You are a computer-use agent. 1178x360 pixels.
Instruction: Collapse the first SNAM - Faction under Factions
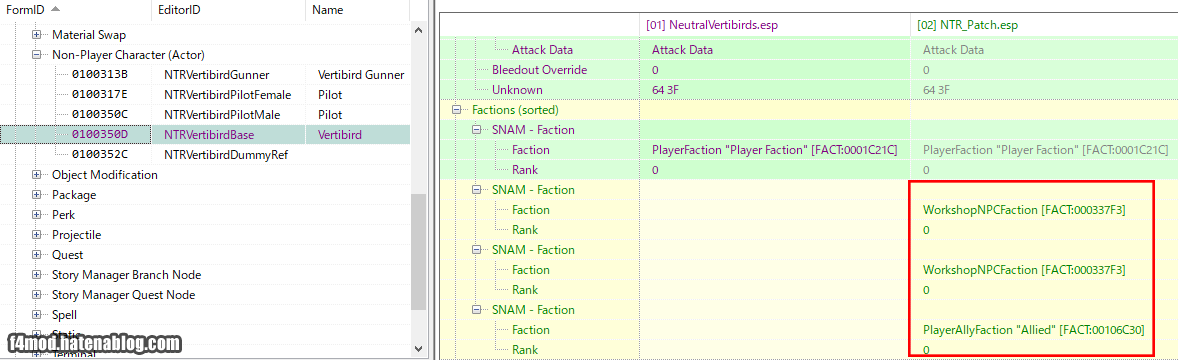476,130
